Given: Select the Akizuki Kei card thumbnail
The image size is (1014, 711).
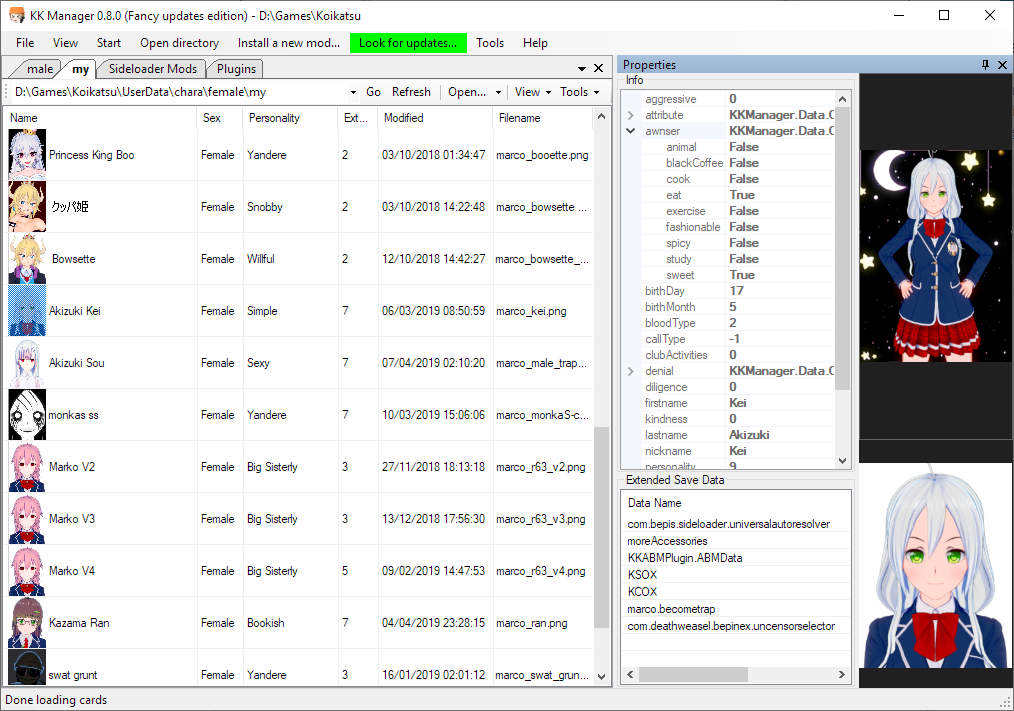Looking at the screenshot, I should pos(27,311).
